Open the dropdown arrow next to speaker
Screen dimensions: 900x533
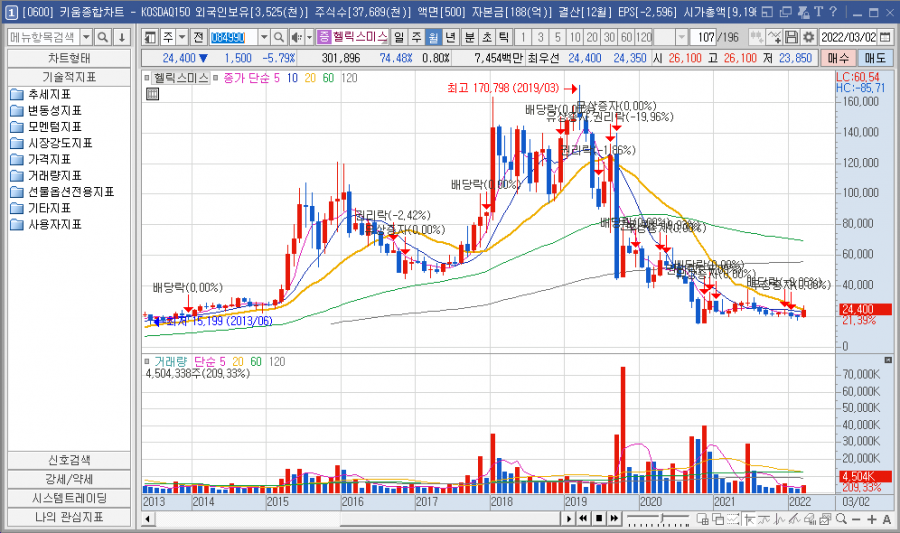pyautogui.click(x=309, y=37)
